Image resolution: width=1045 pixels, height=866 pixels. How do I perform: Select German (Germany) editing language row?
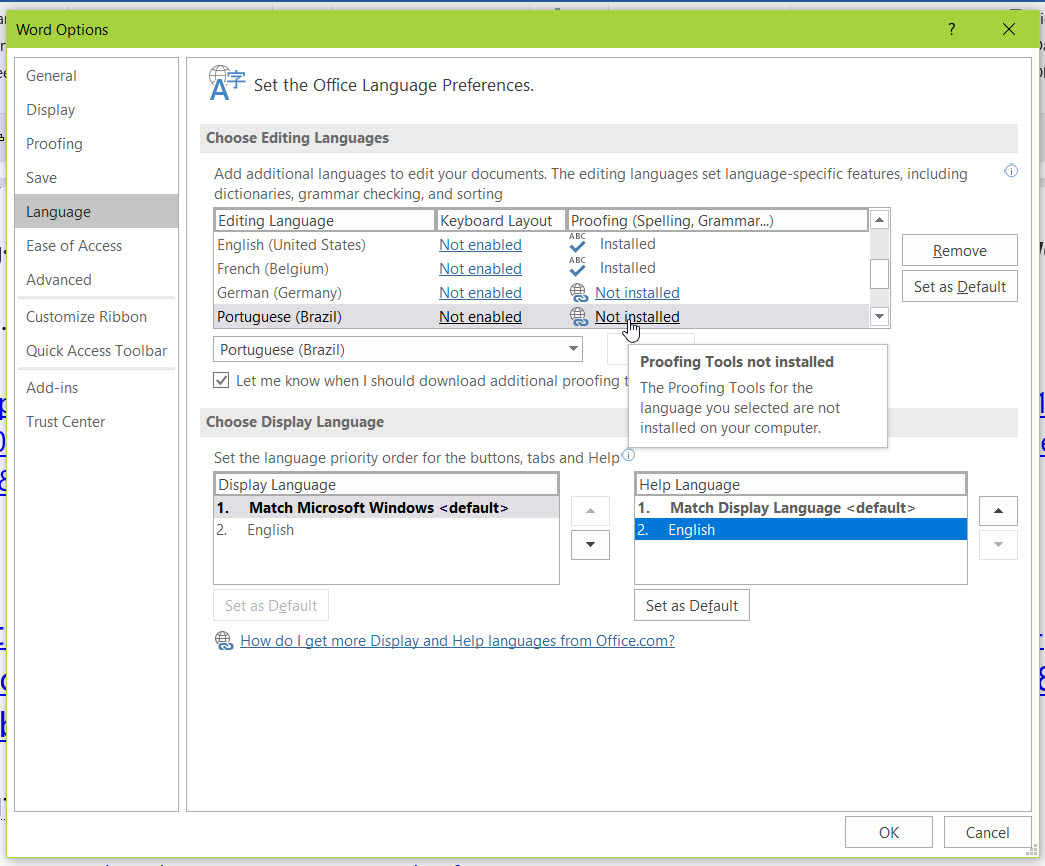click(x=541, y=293)
